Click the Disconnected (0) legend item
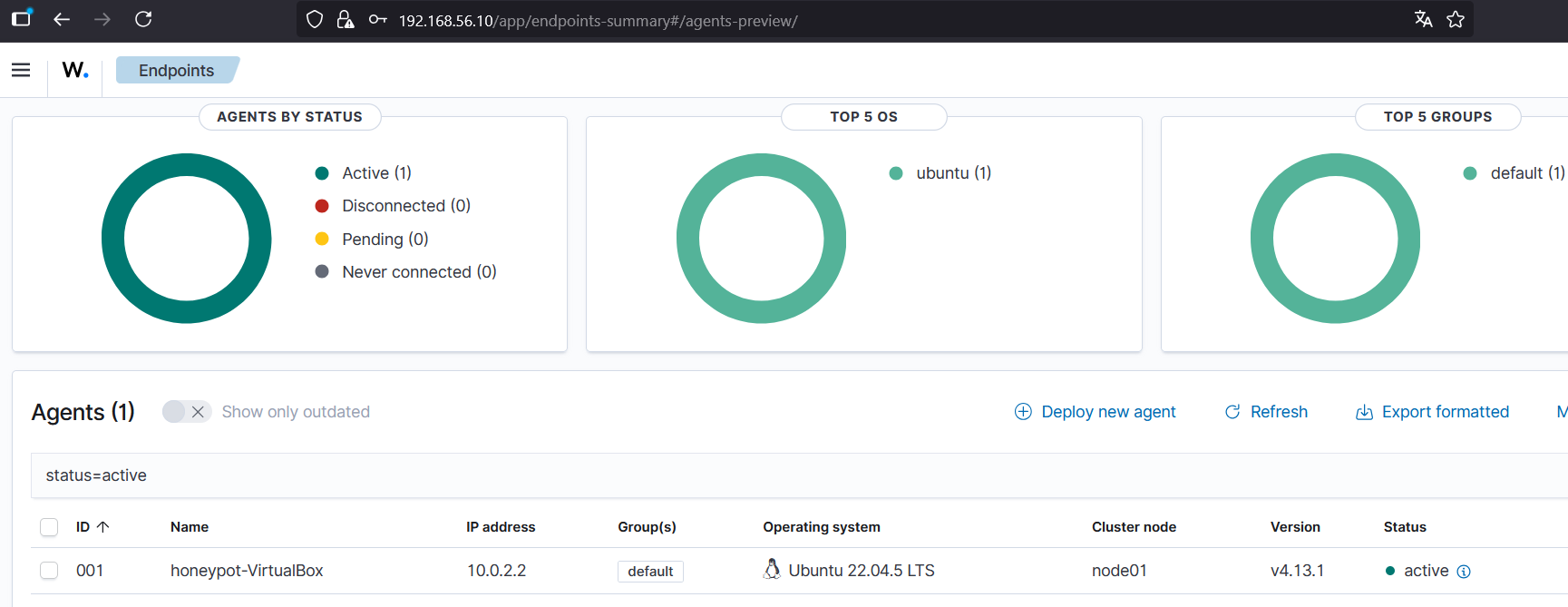This screenshot has width=1568, height=607. [393, 206]
